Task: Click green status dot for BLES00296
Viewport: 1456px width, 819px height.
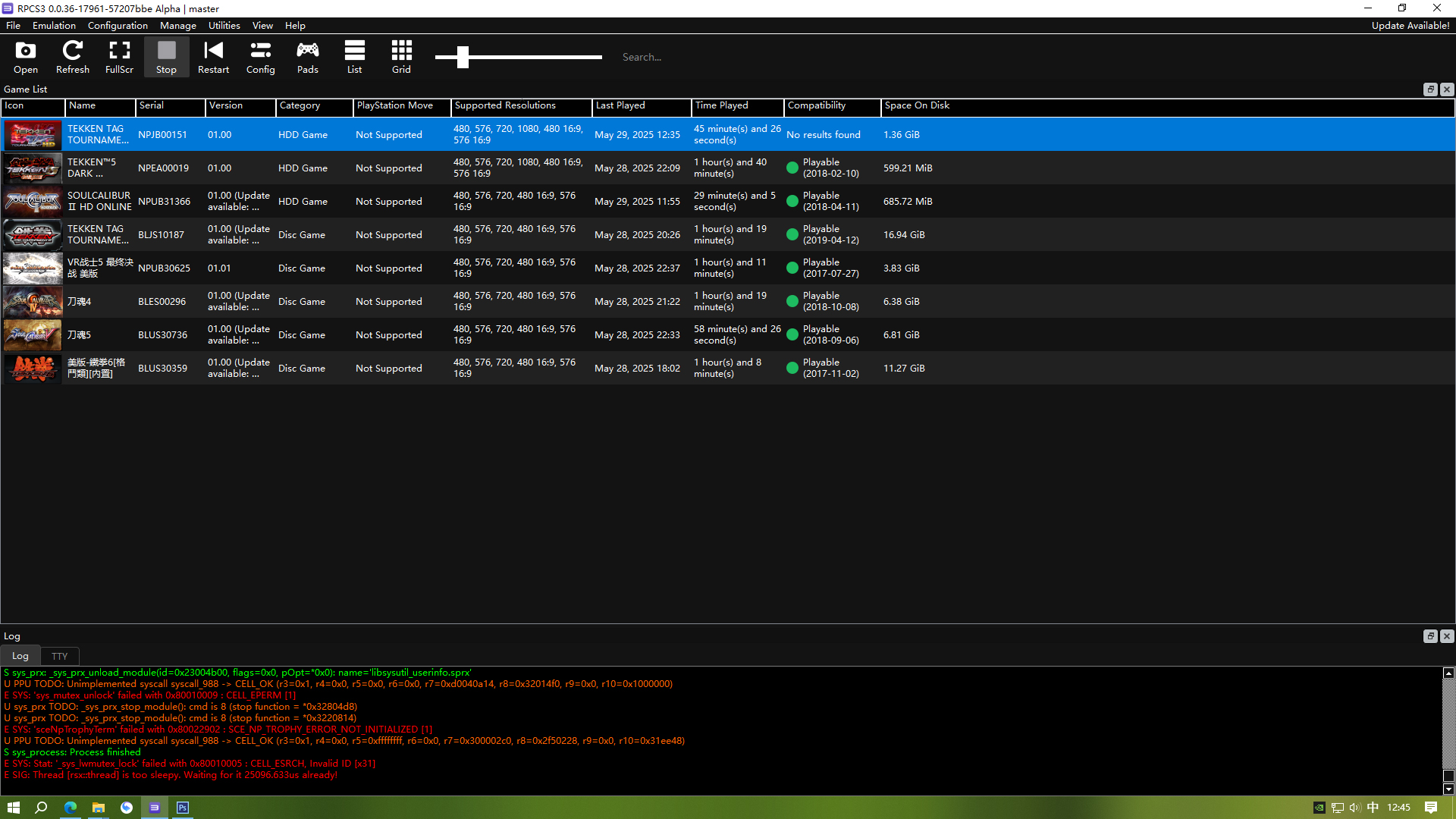Action: [x=792, y=302]
